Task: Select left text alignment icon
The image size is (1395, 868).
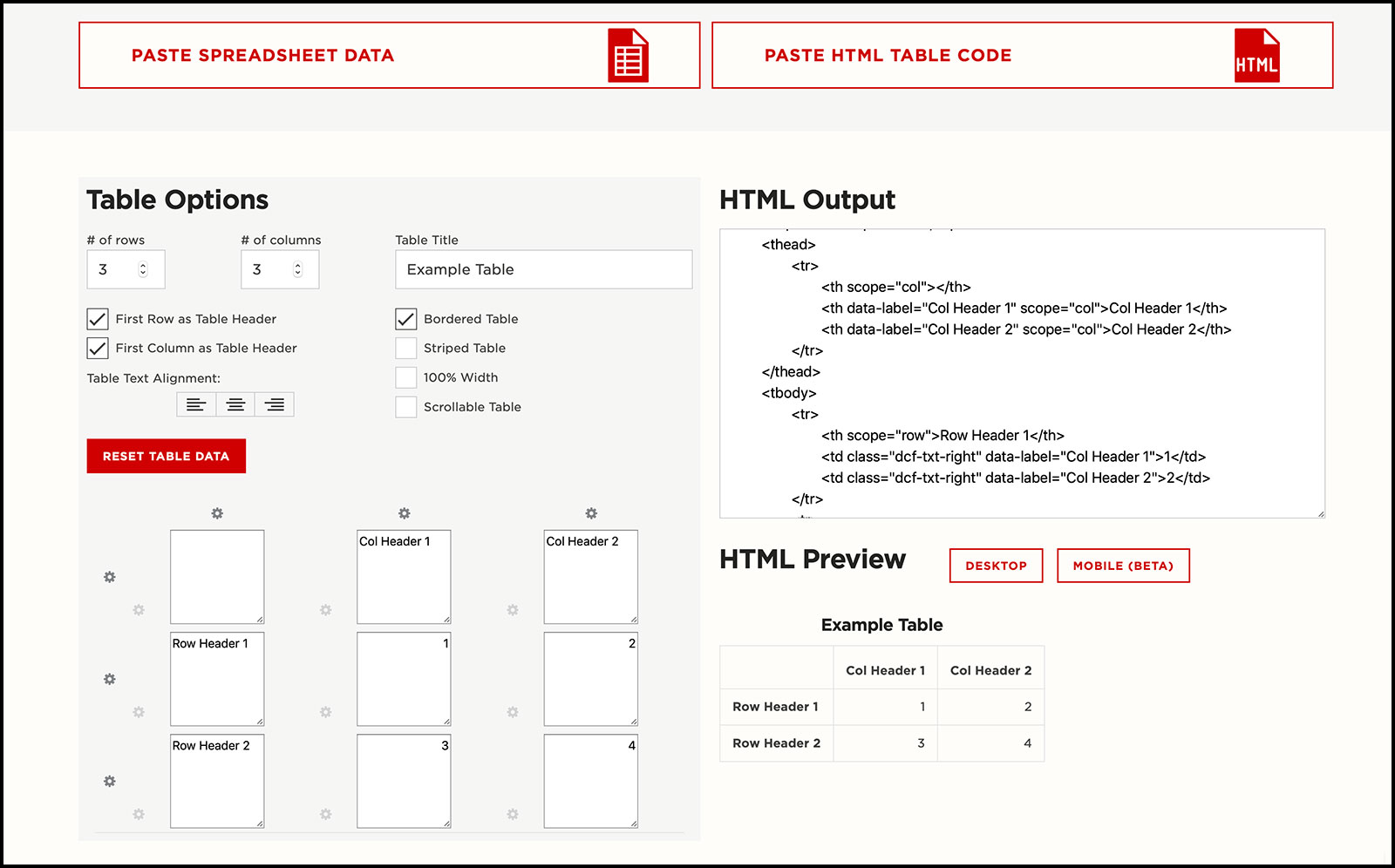Action: click(196, 404)
